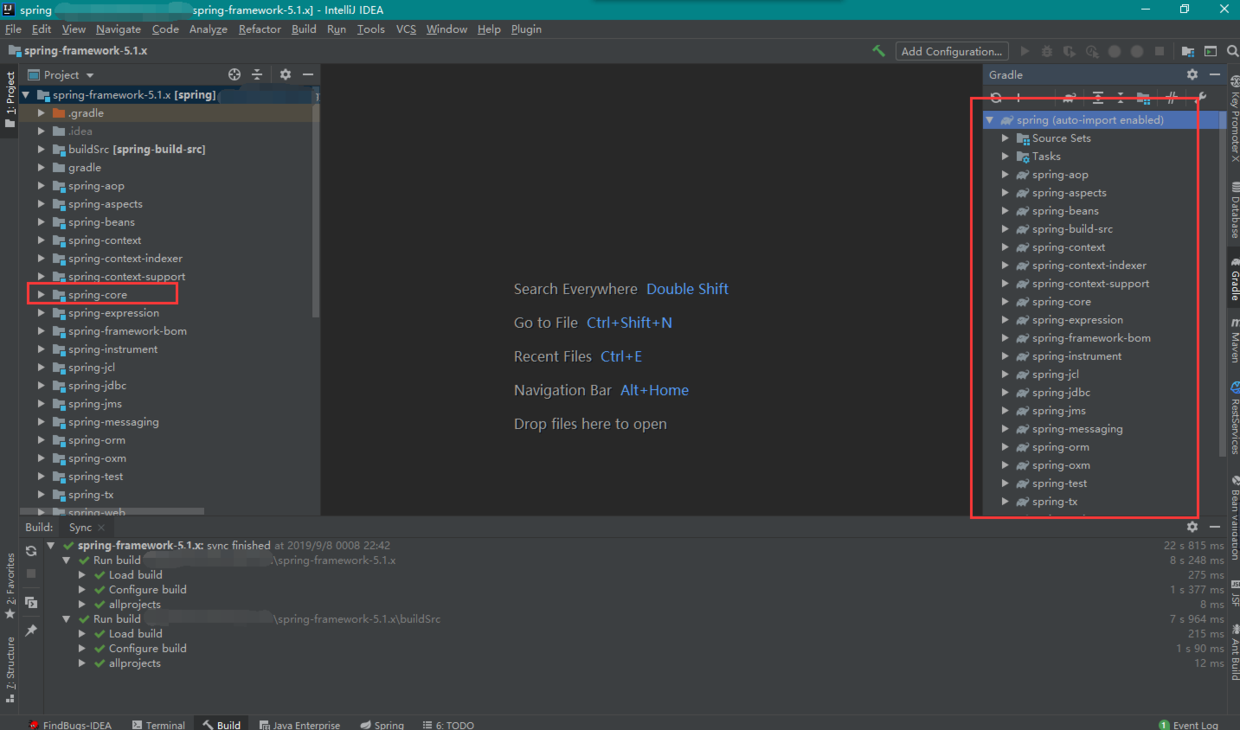
Task: Select spring-expression in the Gradle panel
Action: click(x=1077, y=320)
